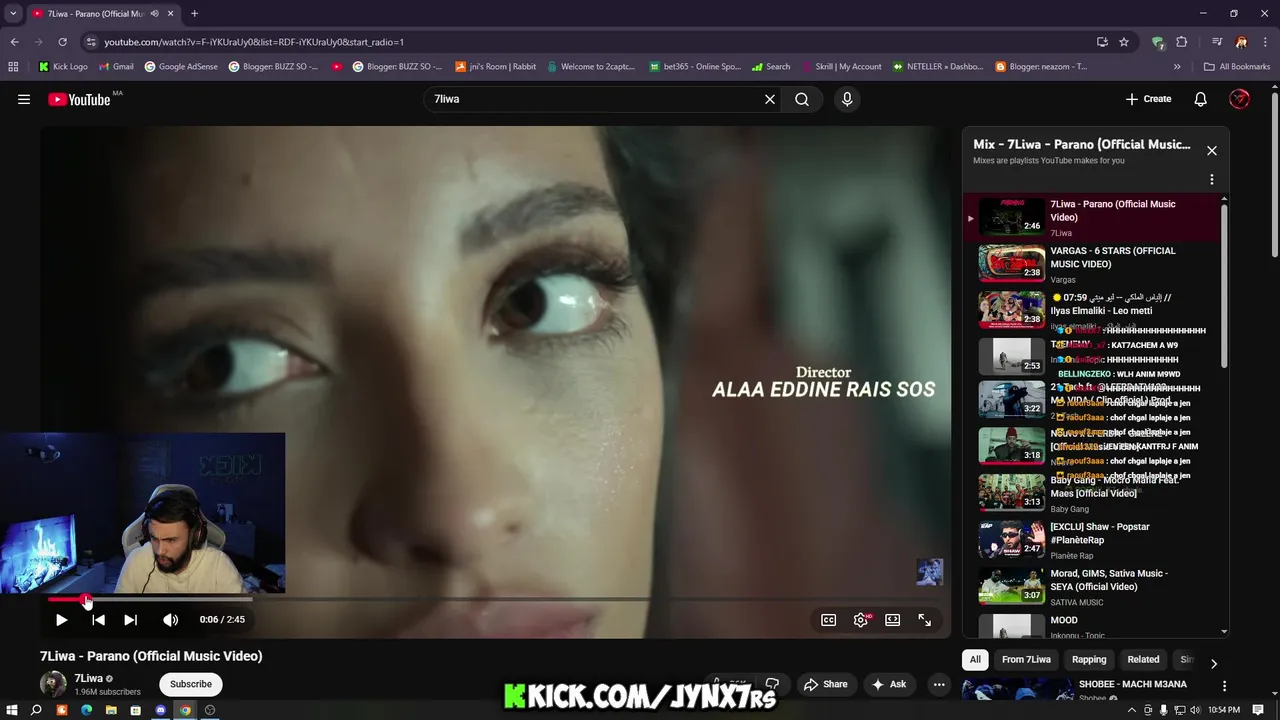The height and width of the screenshot is (720, 1280).
Task: Select 7Liwa - Parano in the mix list
Action: tap(1095, 217)
